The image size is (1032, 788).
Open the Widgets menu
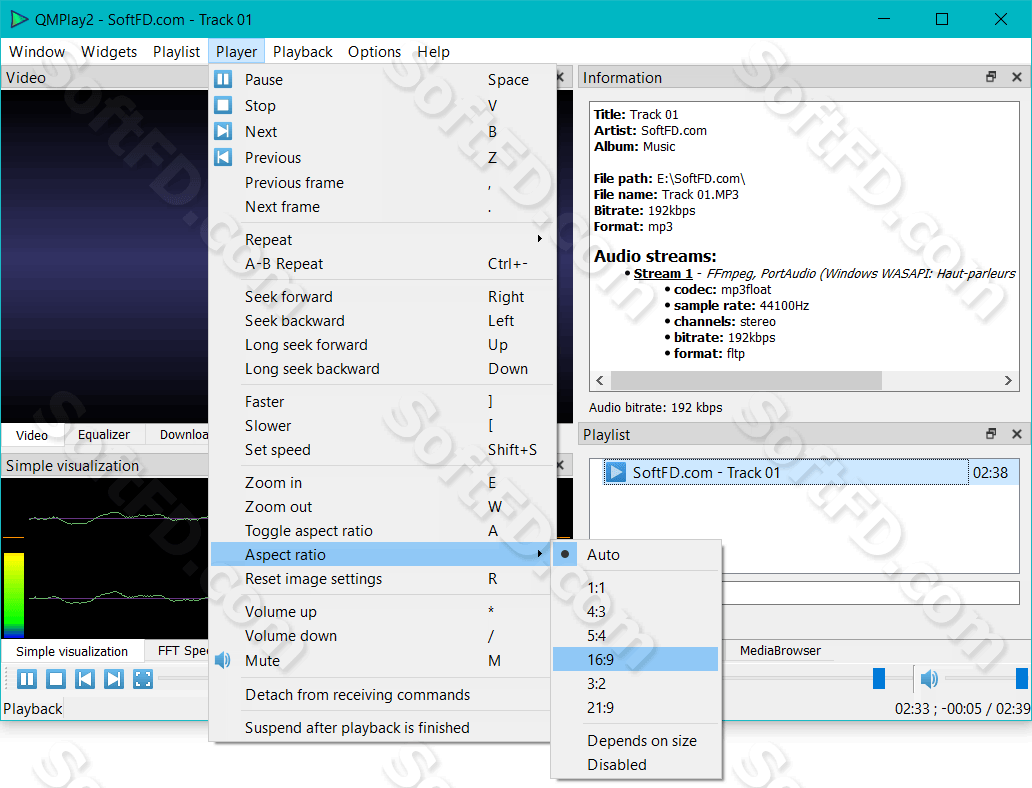tap(109, 51)
